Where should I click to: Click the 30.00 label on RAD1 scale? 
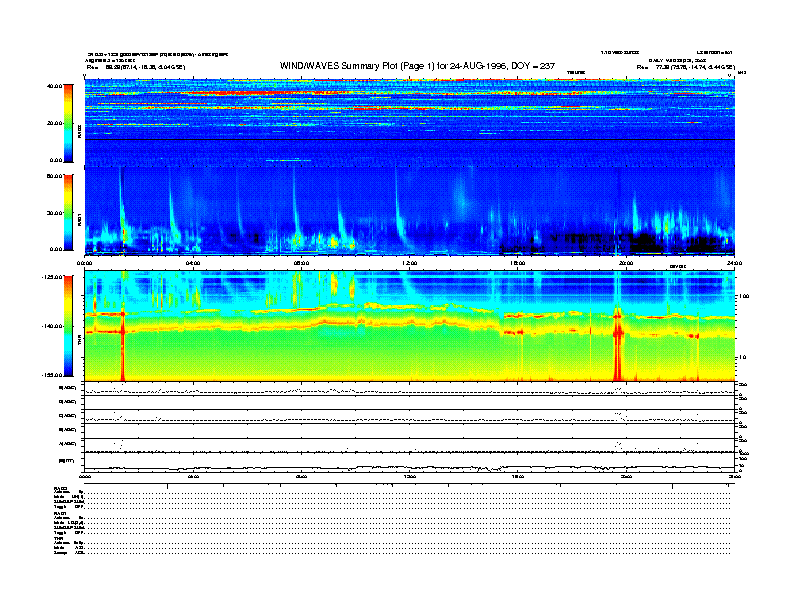(55, 213)
